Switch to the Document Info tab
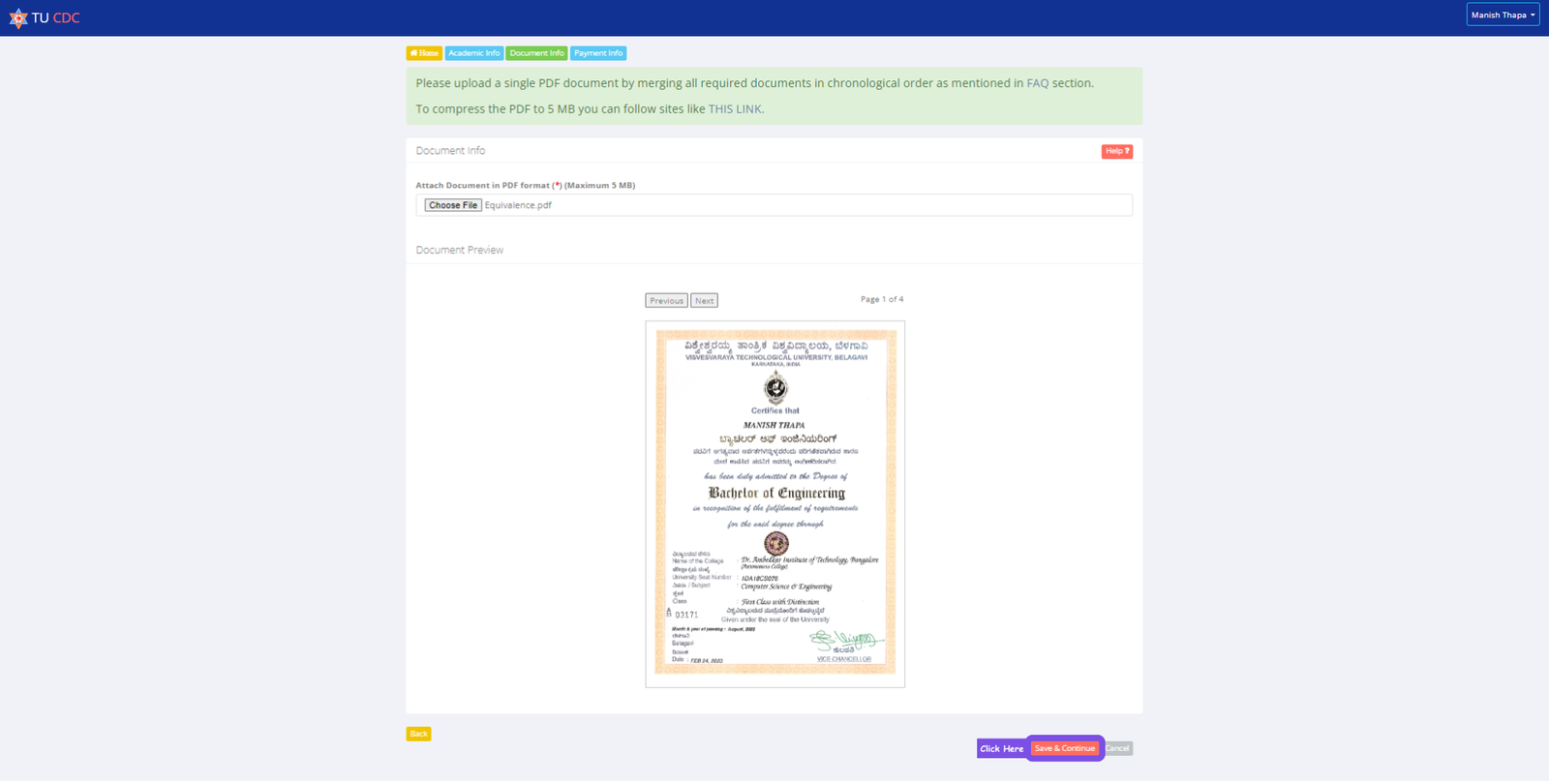 point(536,53)
